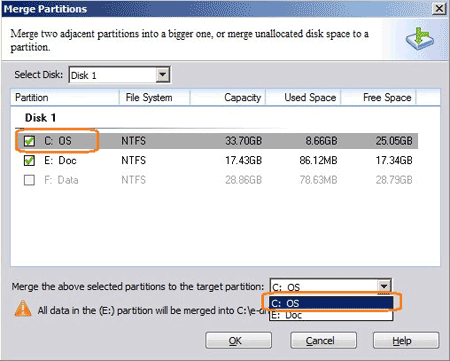Click the merge warning message text
Image resolution: width=450 pixels, height=361 pixels.
[x=153, y=311]
